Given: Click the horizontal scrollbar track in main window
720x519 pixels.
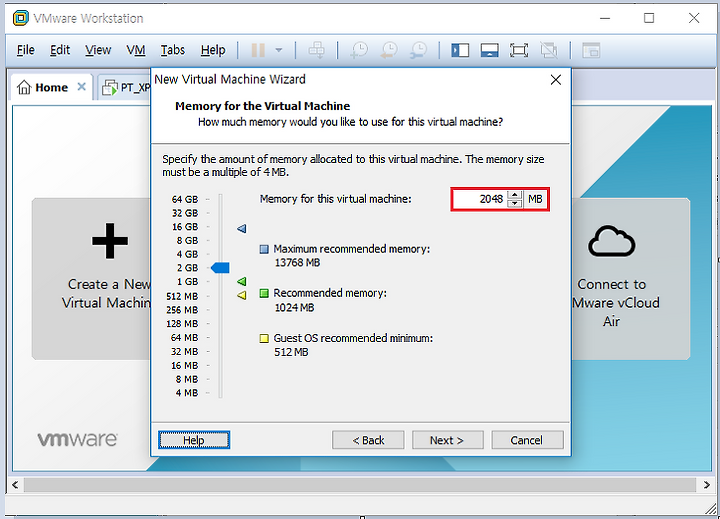Looking at the screenshot, I should [360, 485].
